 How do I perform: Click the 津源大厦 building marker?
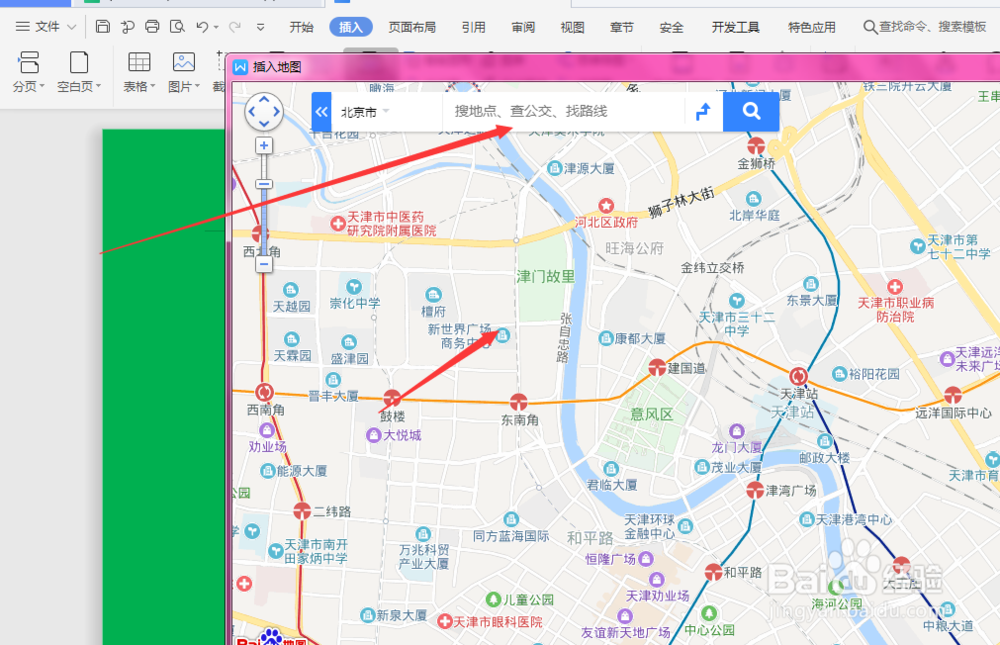coord(555,168)
